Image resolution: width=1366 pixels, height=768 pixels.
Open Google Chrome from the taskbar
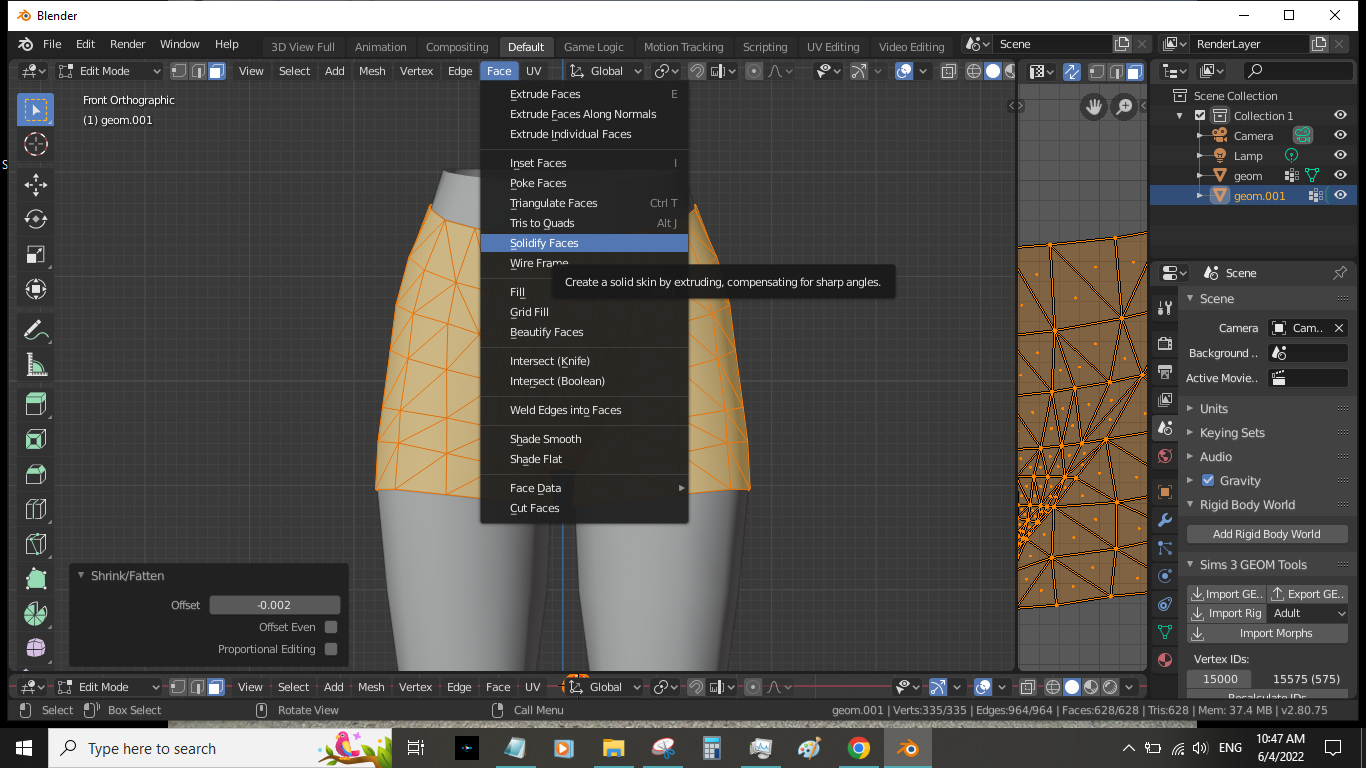(858, 748)
